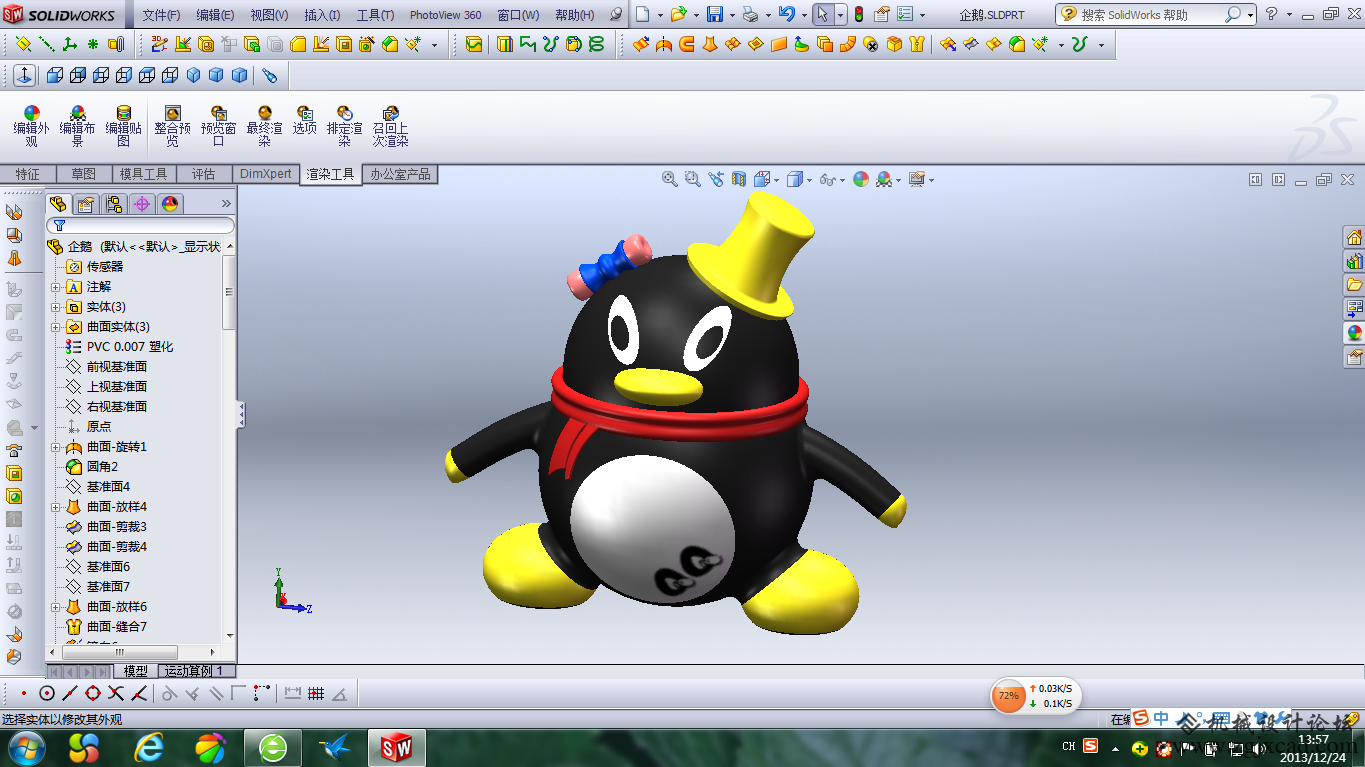Image resolution: width=1365 pixels, height=767 pixels.
Task: Click the Print icon
Action: (751, 15)
